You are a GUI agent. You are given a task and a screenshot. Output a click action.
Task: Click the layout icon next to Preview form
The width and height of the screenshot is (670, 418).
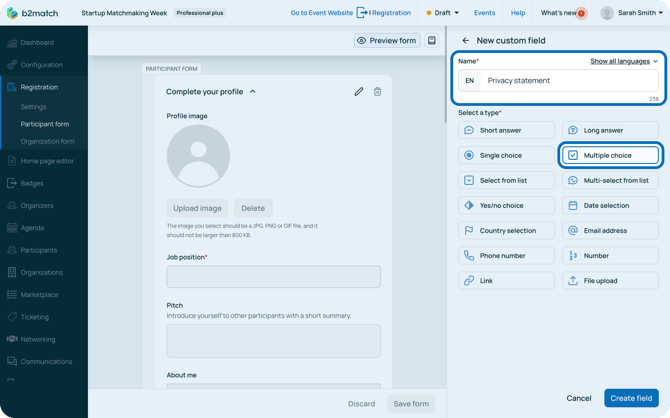[x=432, y=41]
